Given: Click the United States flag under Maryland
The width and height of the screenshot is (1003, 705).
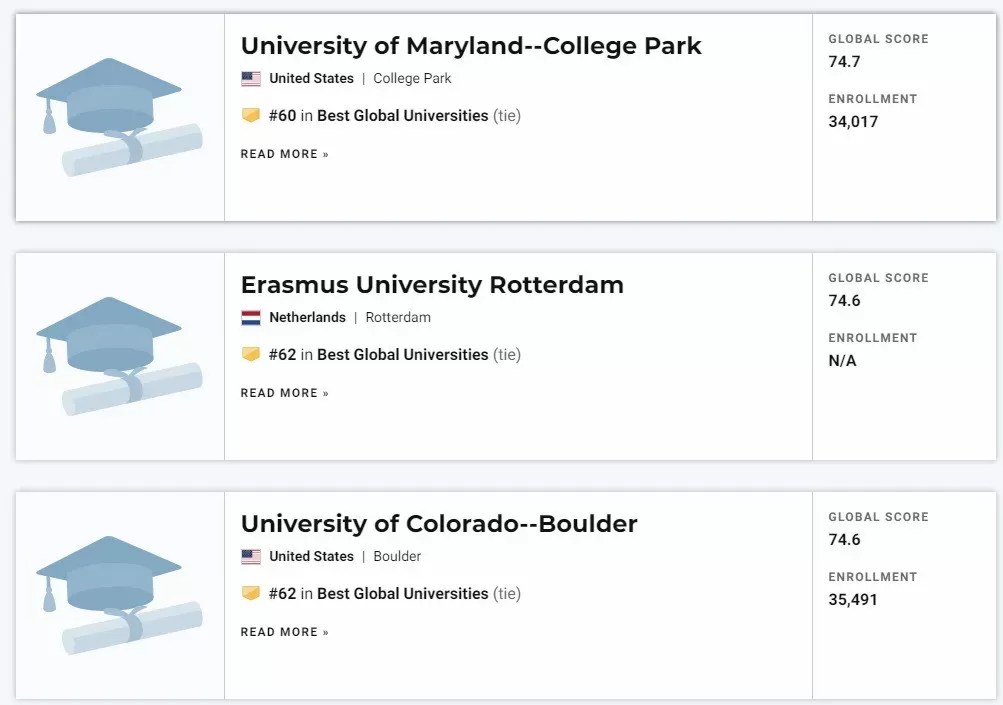Looking at the screenshot, I should click(x=251, y=79).
